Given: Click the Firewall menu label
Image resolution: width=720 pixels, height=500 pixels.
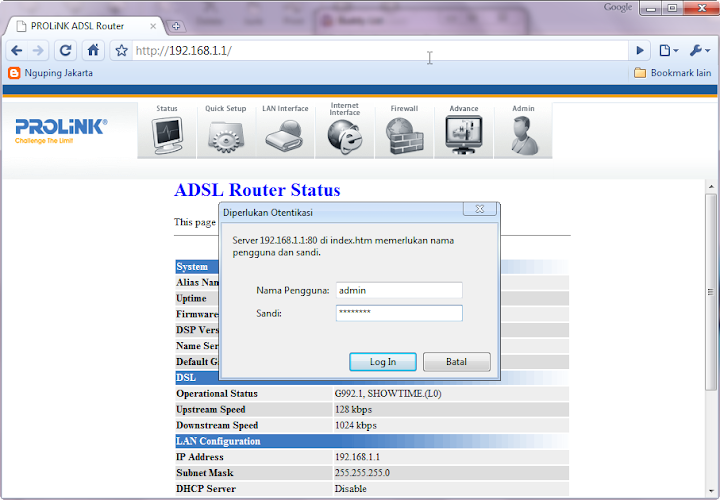Looking at the screenshot, I should (404, 108).
